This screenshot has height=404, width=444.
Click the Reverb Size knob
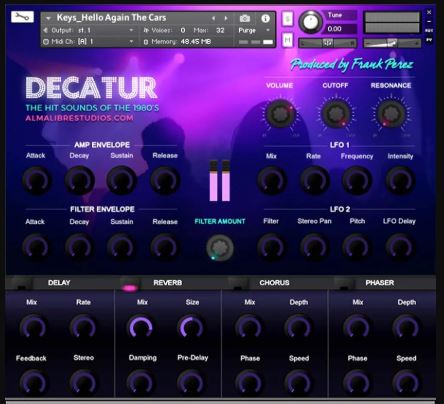[191, 327]
